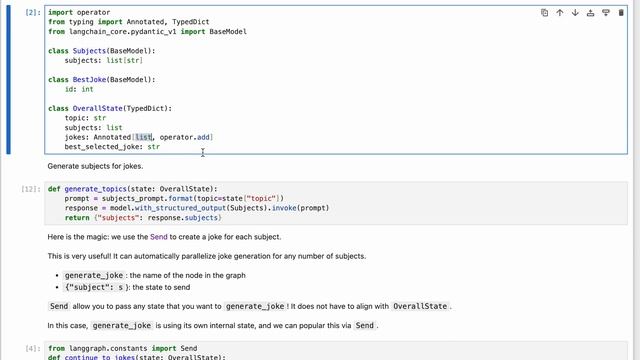The height and width of the screenshot is (360, 640).
Task: Insert a cell above using the toolbar icon
Action: click(x=590, y=13)
